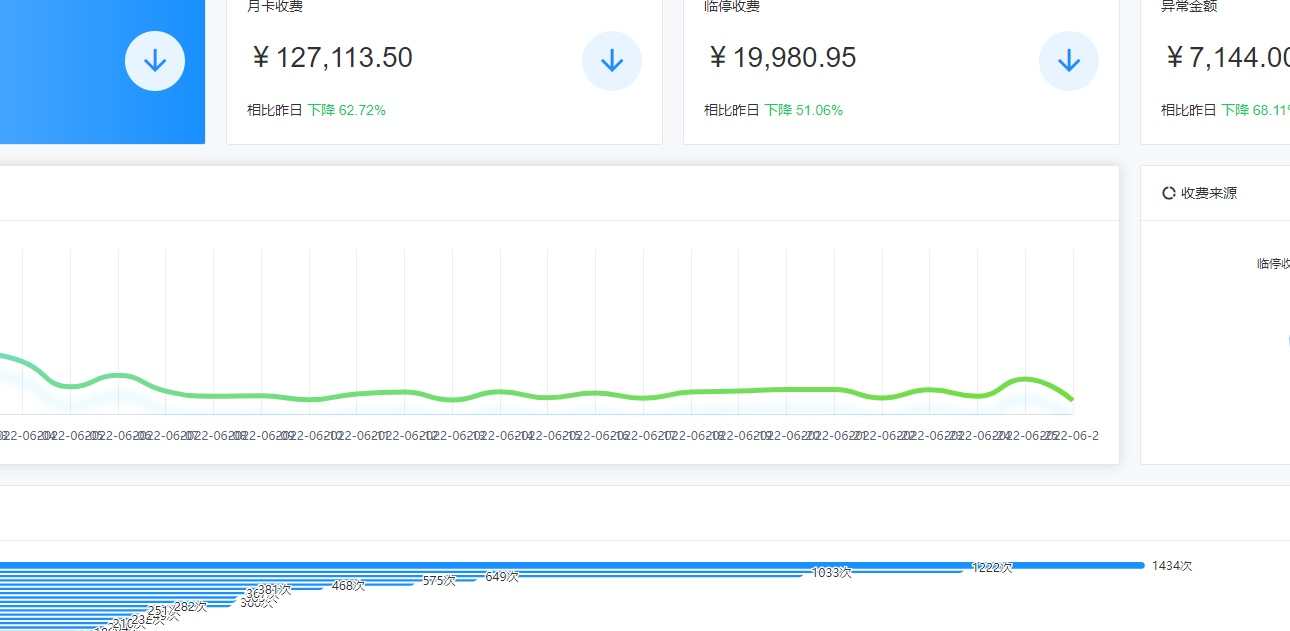Click the 下降 62.72% change text
1290x631 pixels.
(346, 110)
